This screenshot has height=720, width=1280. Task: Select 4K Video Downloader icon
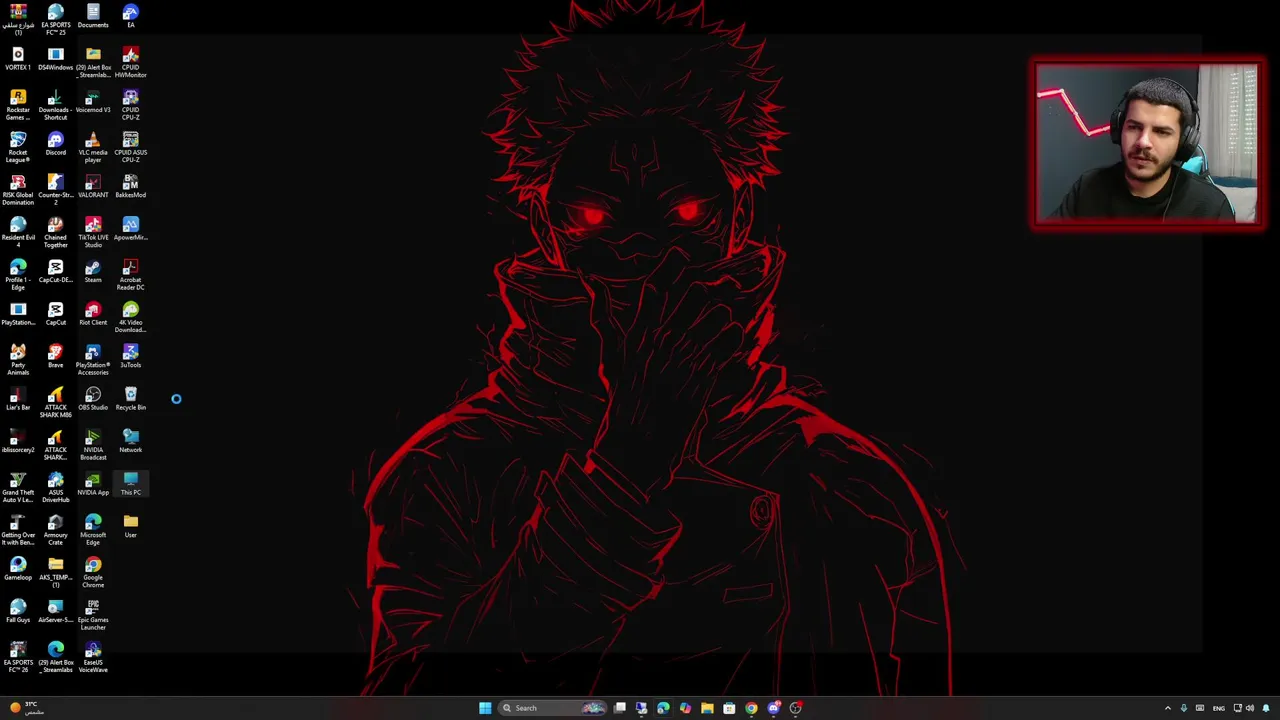(x=130, y=317)
